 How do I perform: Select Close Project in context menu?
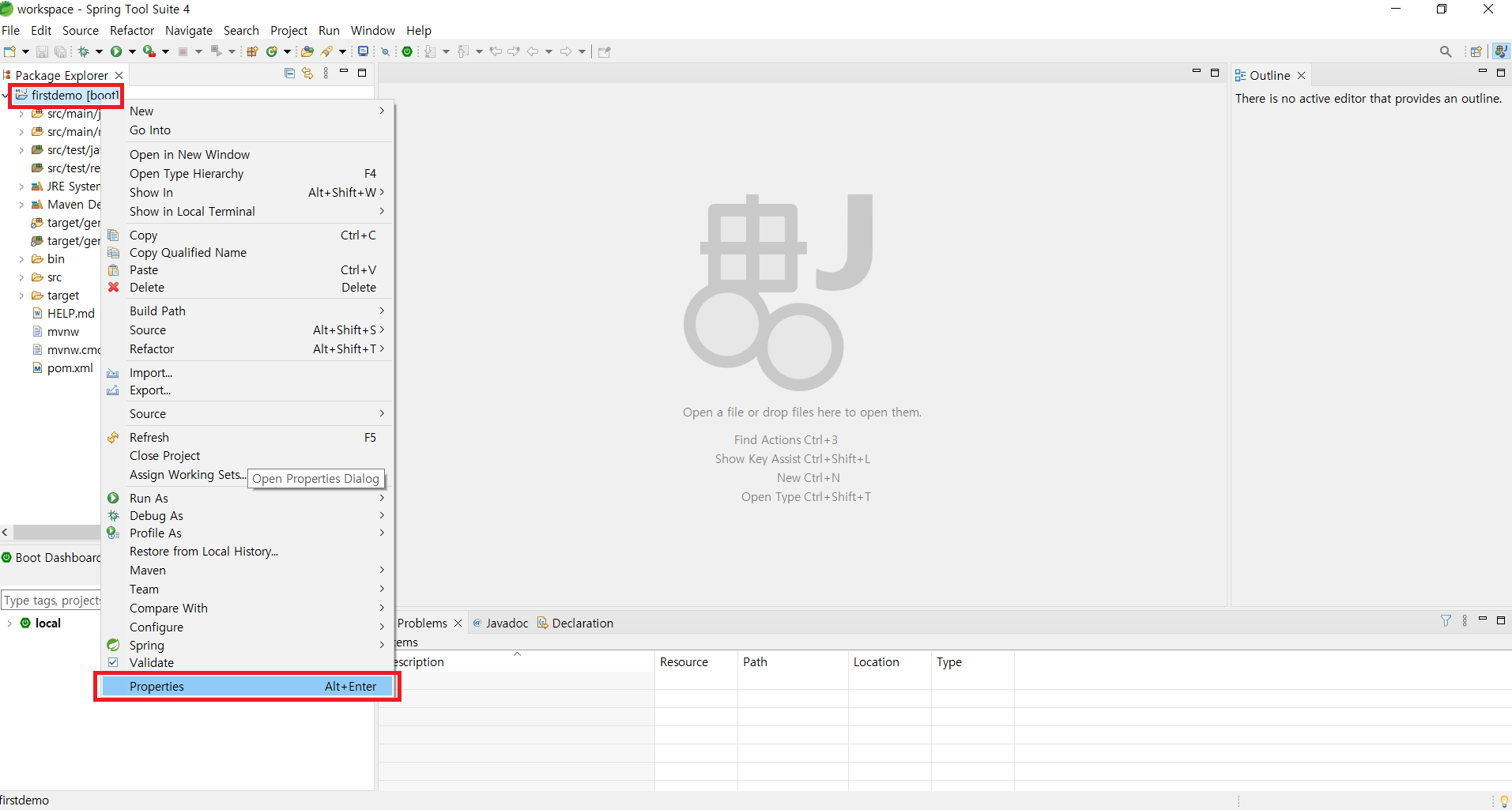tap(249, 455)
